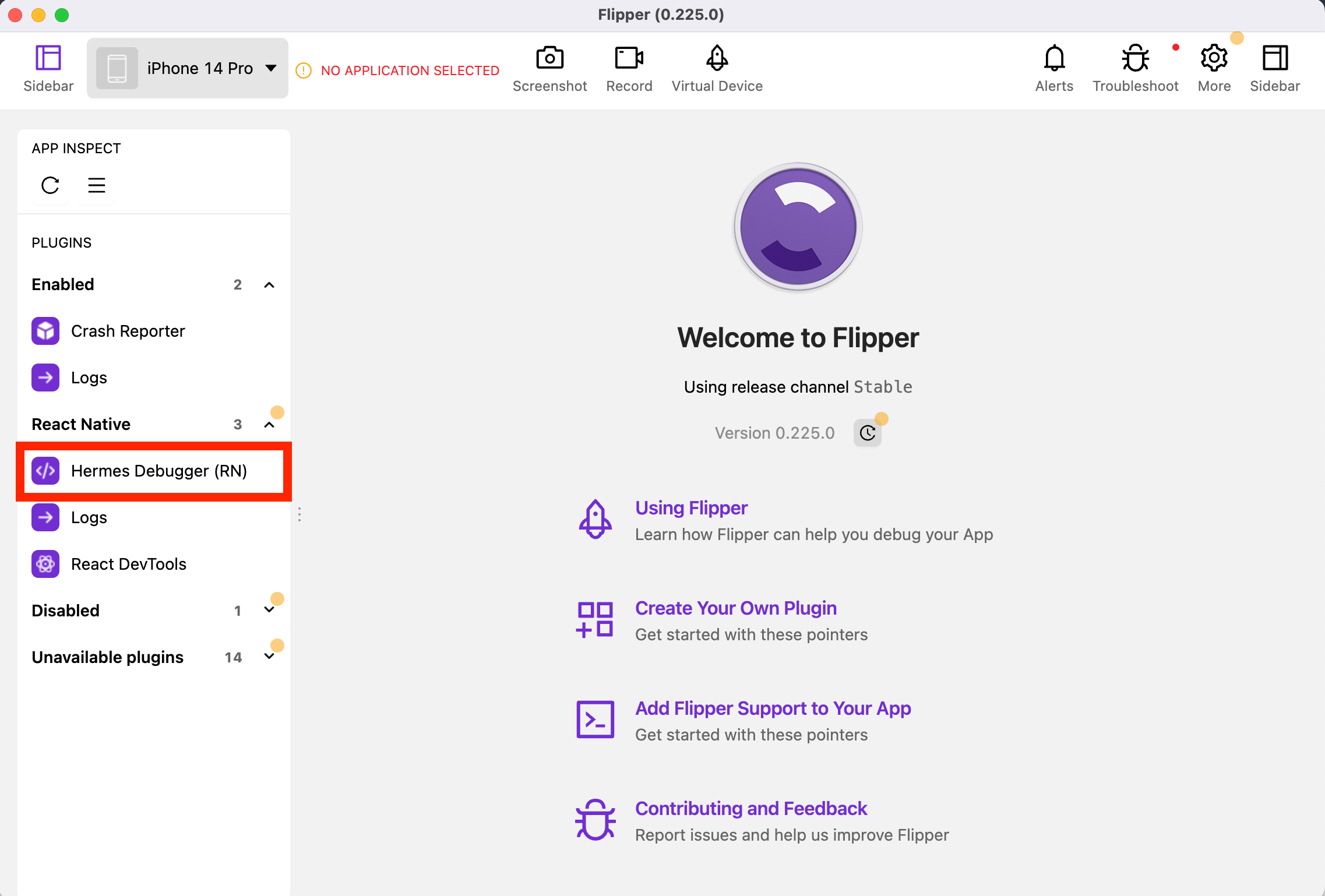The width and height of the screenshot is (1325, 896).
Task: Click the Welcome to Flipper heading
Action: click(x=798, y=338)
